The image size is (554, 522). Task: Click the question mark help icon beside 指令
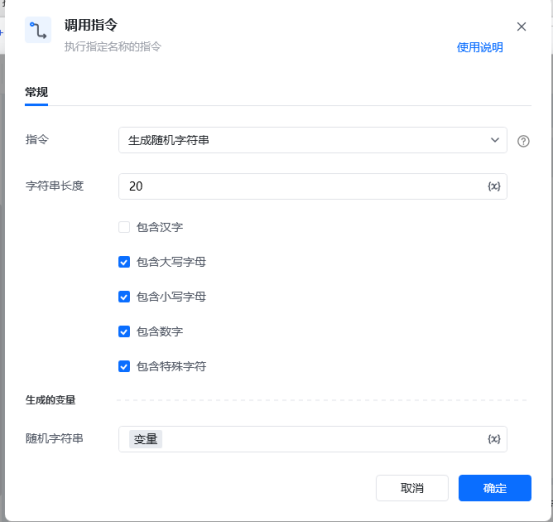click(523, 141)
